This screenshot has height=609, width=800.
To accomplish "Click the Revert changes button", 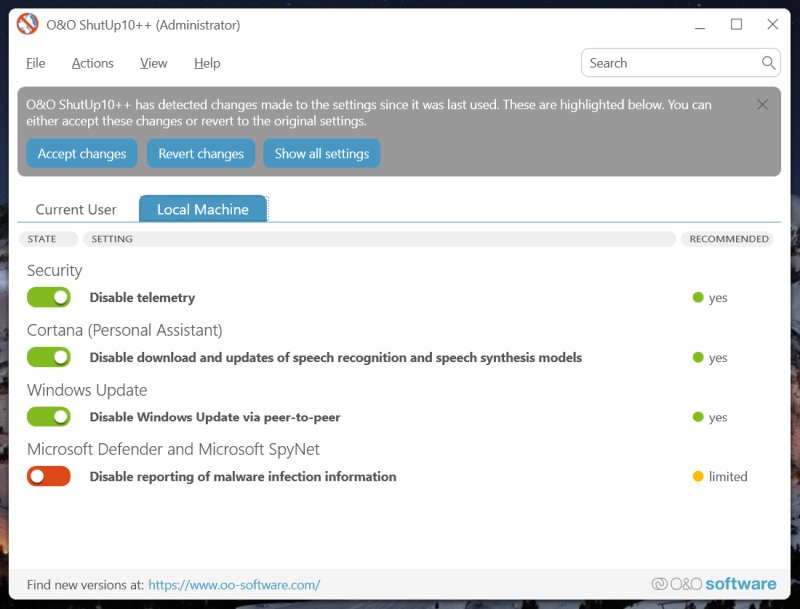I will [201, 154].
